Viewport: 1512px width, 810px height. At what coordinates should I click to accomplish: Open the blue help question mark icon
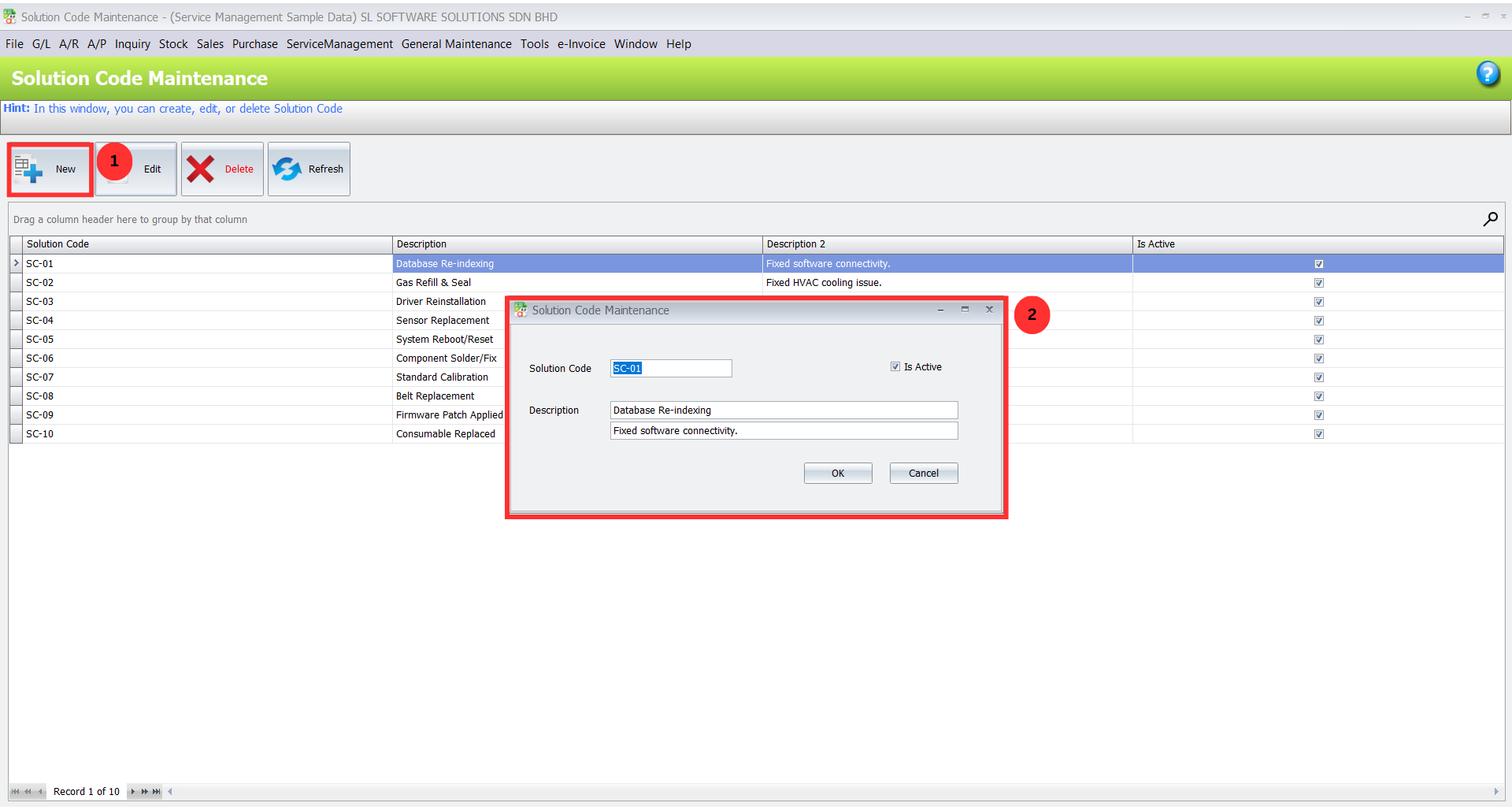tap(1487, 74)
